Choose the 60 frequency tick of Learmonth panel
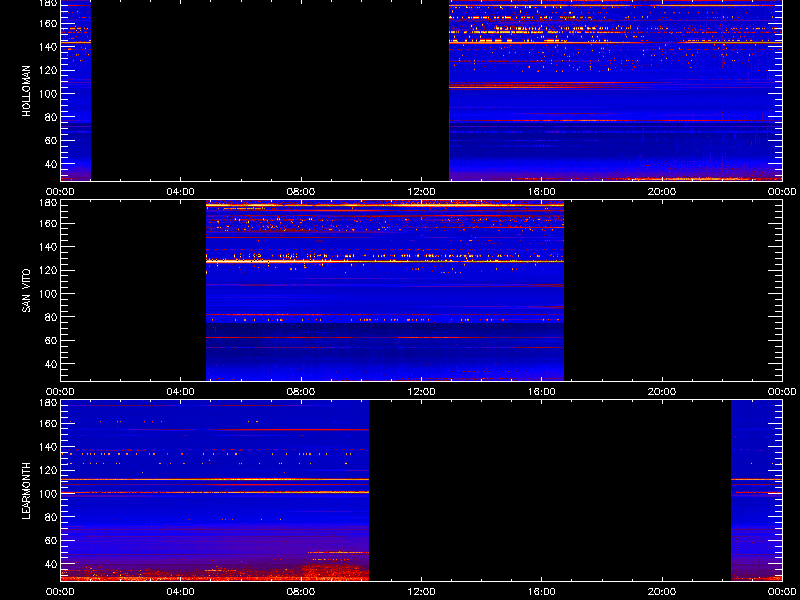 pos(52,540)
